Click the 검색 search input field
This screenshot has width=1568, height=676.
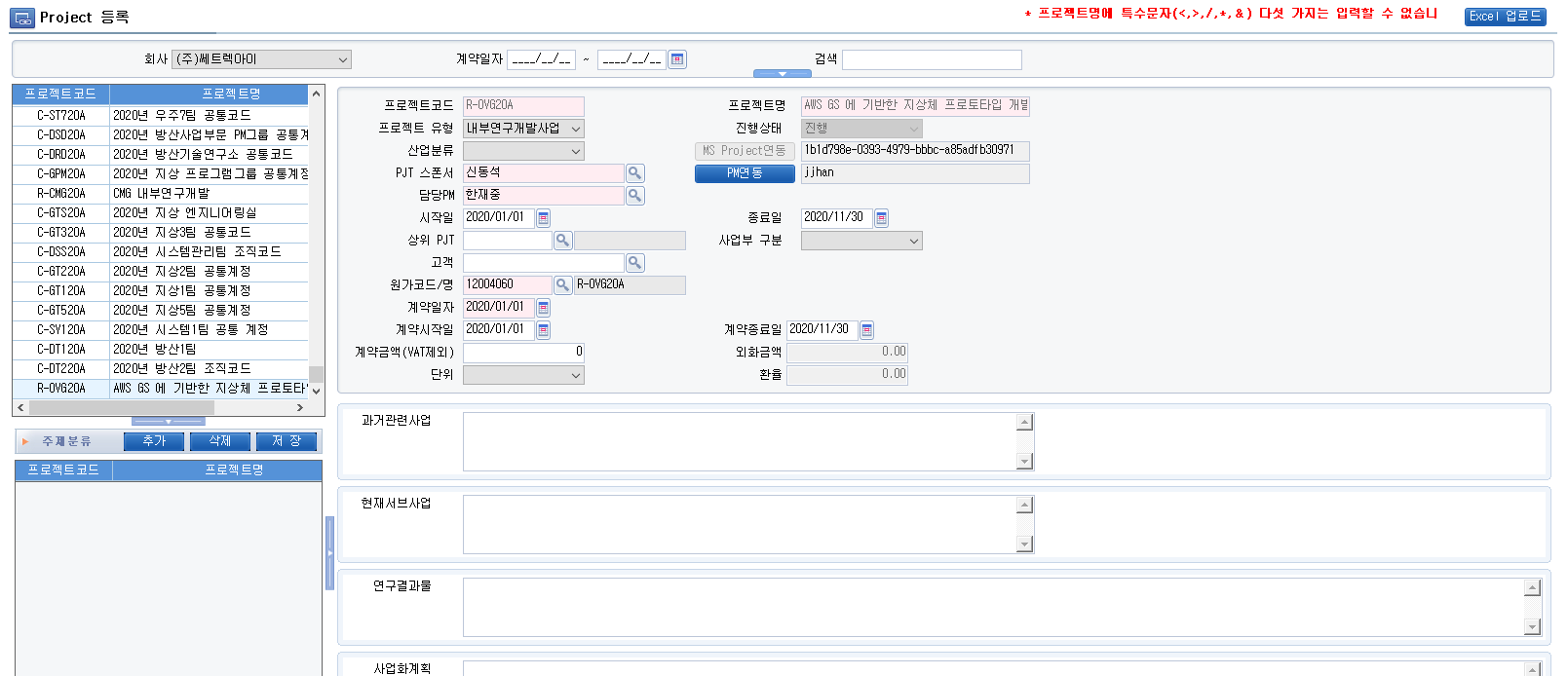(x=931, y=59)
